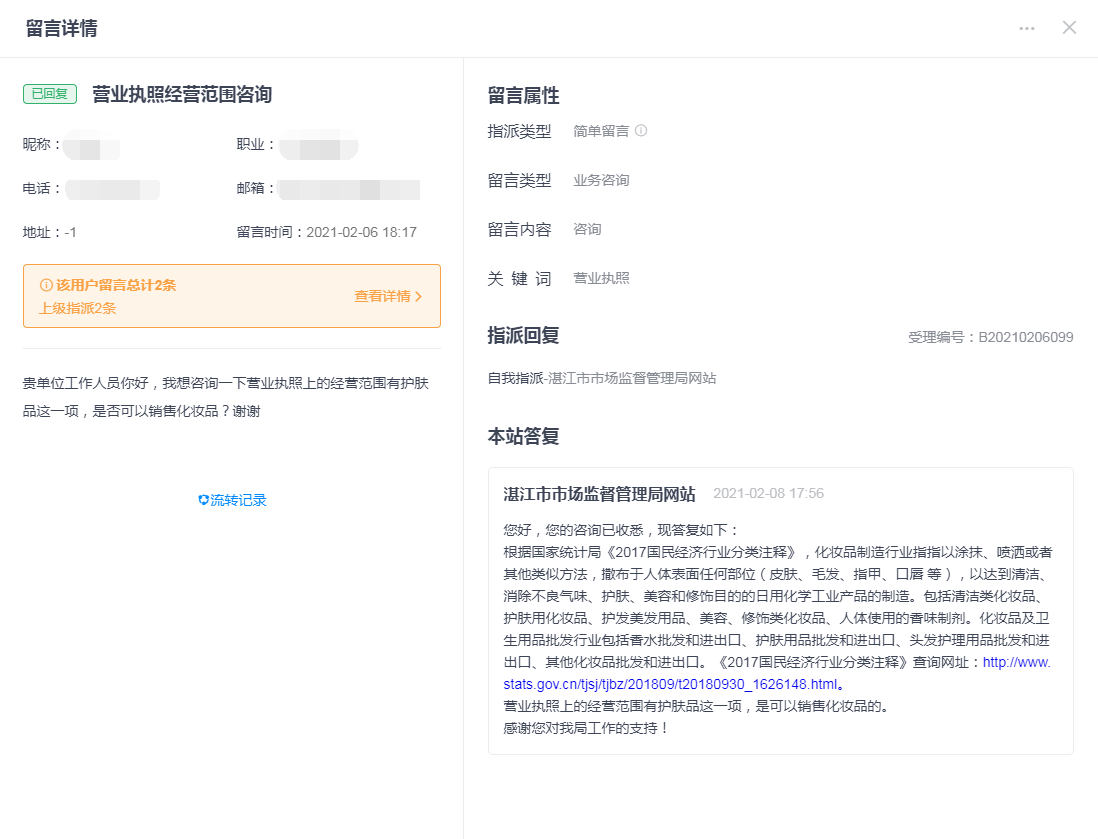Click the reply author 湛江市市场监督管理局网站 heading
The image size is (1098, 839).
[x=599, y=494]
